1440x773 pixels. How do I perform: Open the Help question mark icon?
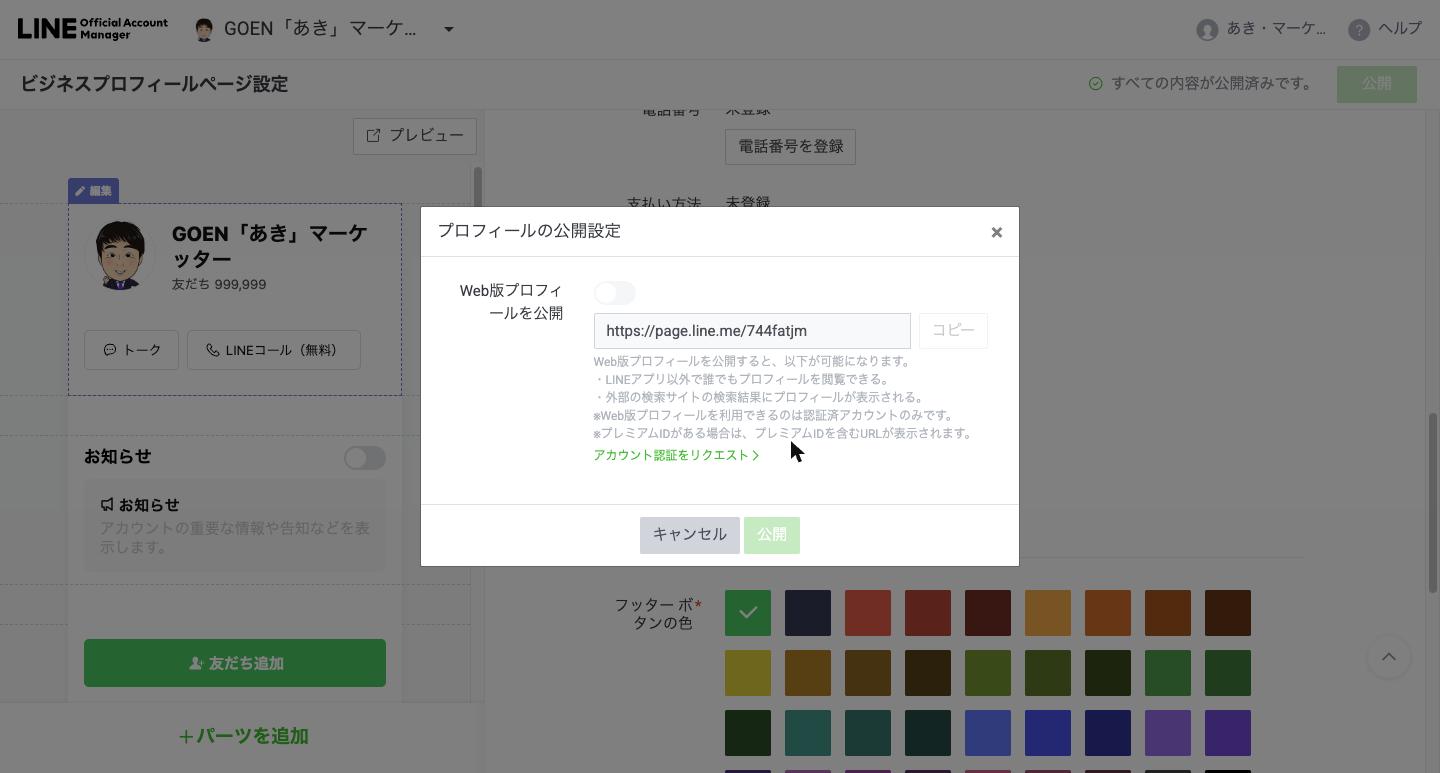coord(1358,29)
